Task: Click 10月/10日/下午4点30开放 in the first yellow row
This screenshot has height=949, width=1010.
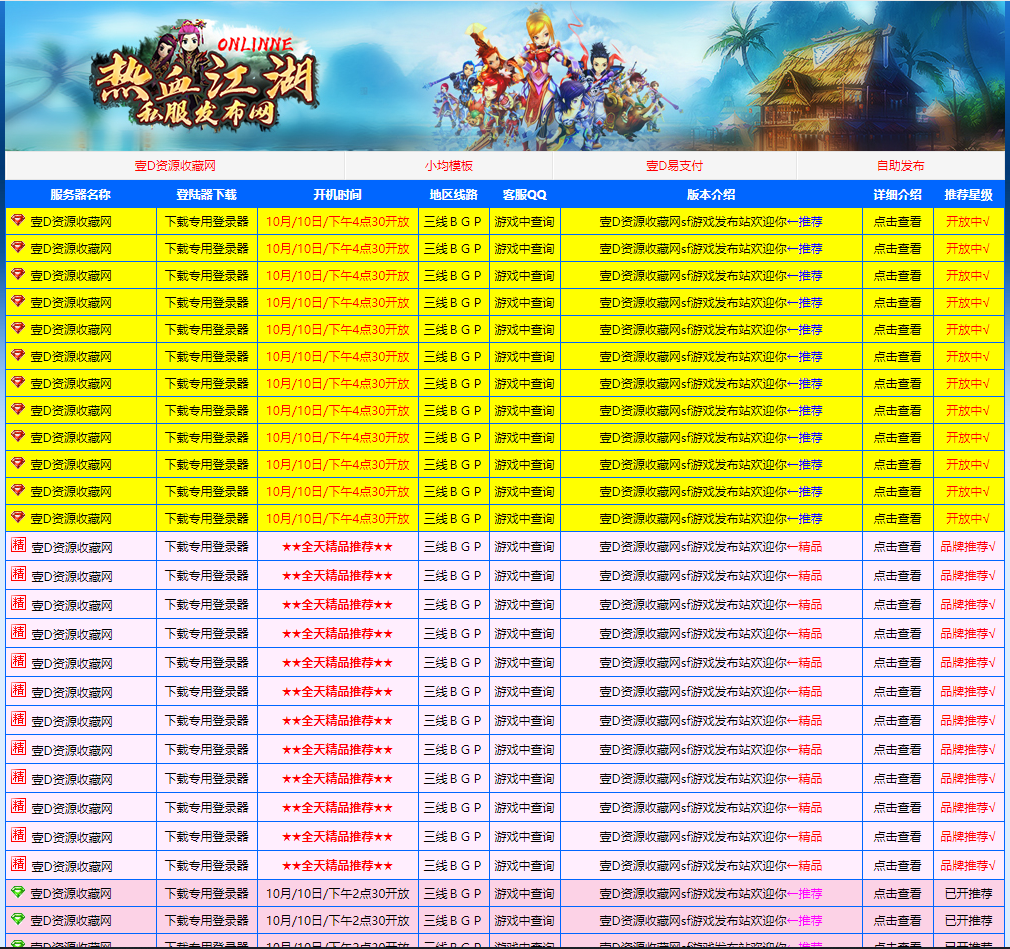Action: coord(338,222)
